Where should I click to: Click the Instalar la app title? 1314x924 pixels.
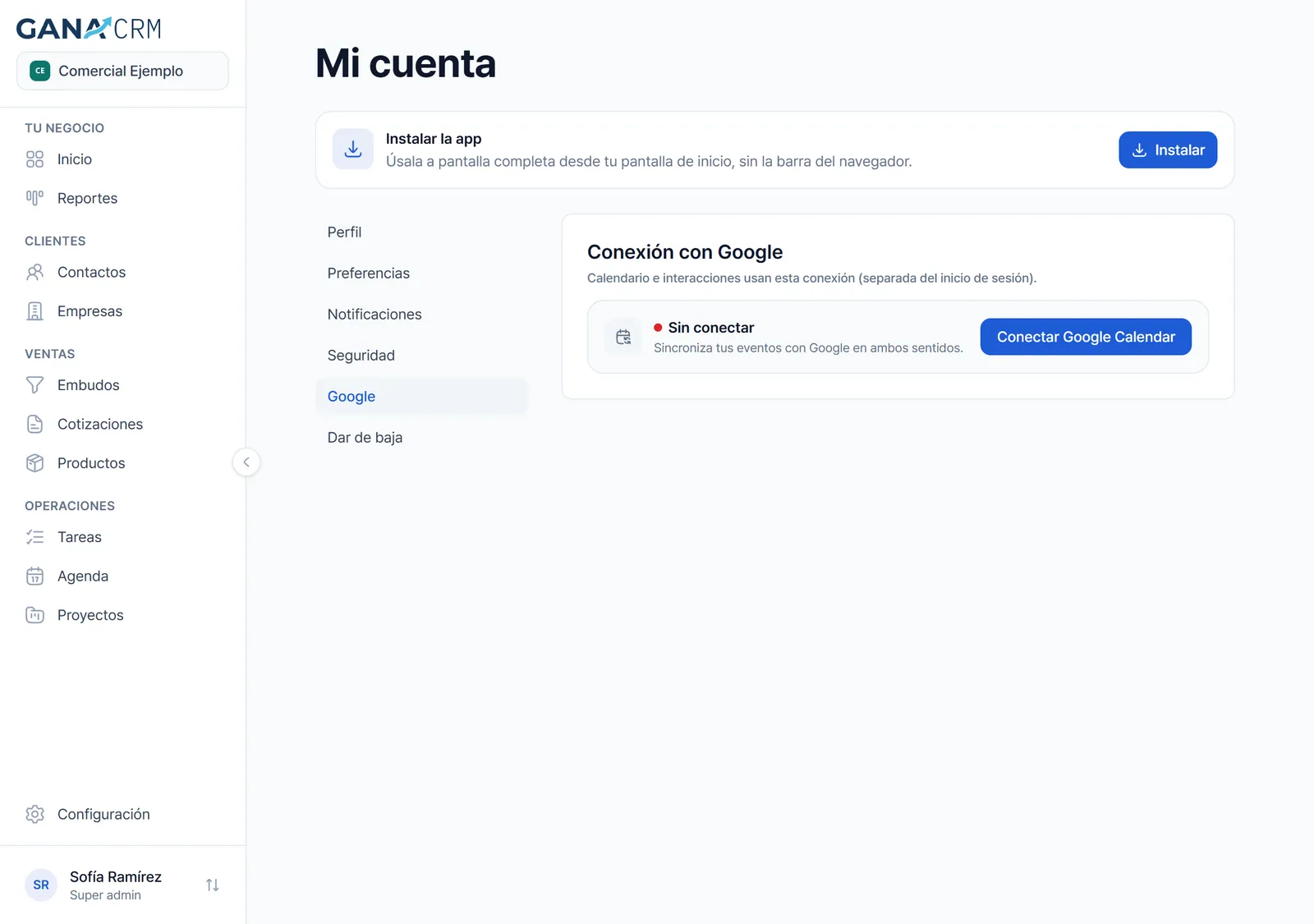pos(434,139)
